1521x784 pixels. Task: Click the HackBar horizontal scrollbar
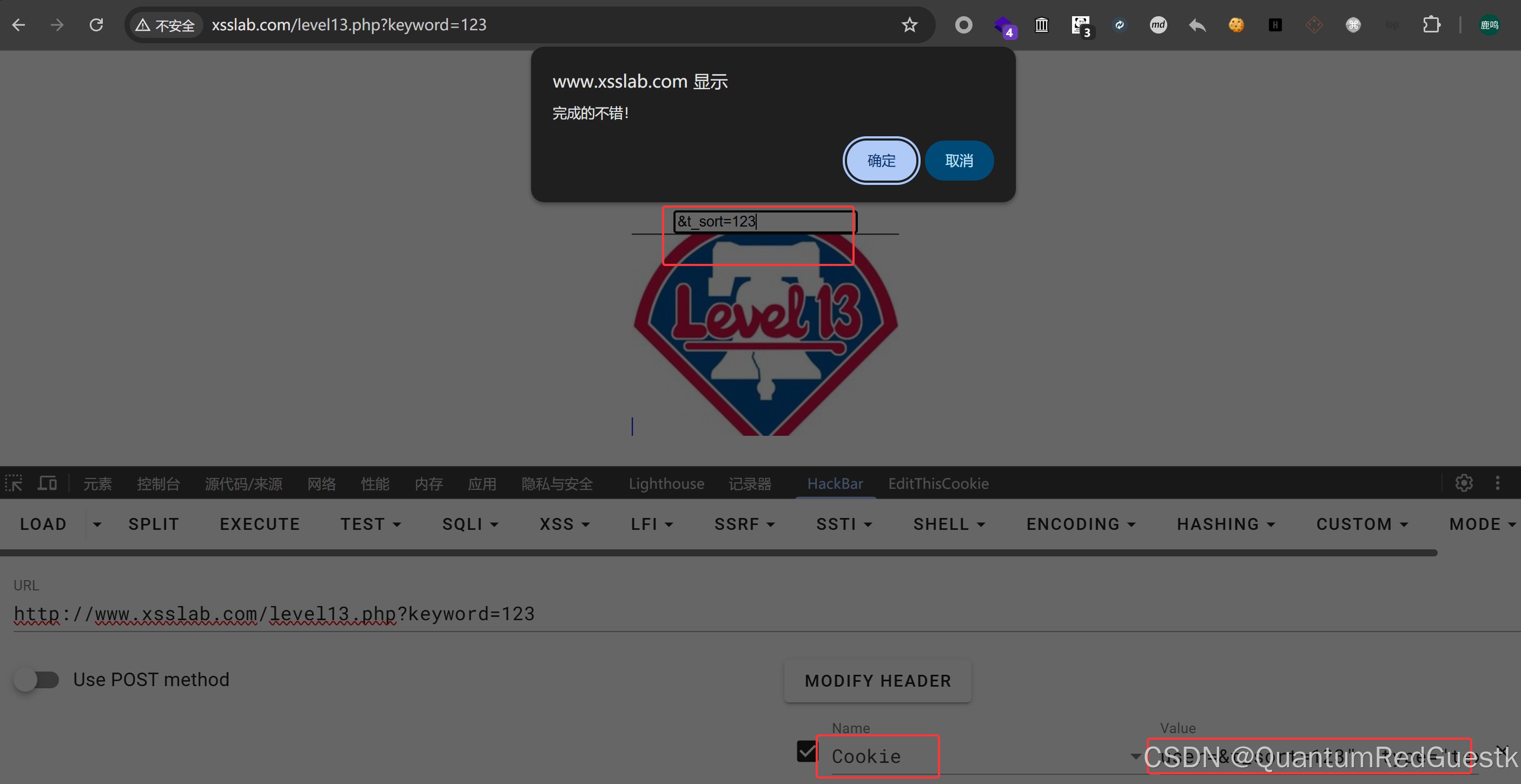point(717,553)
